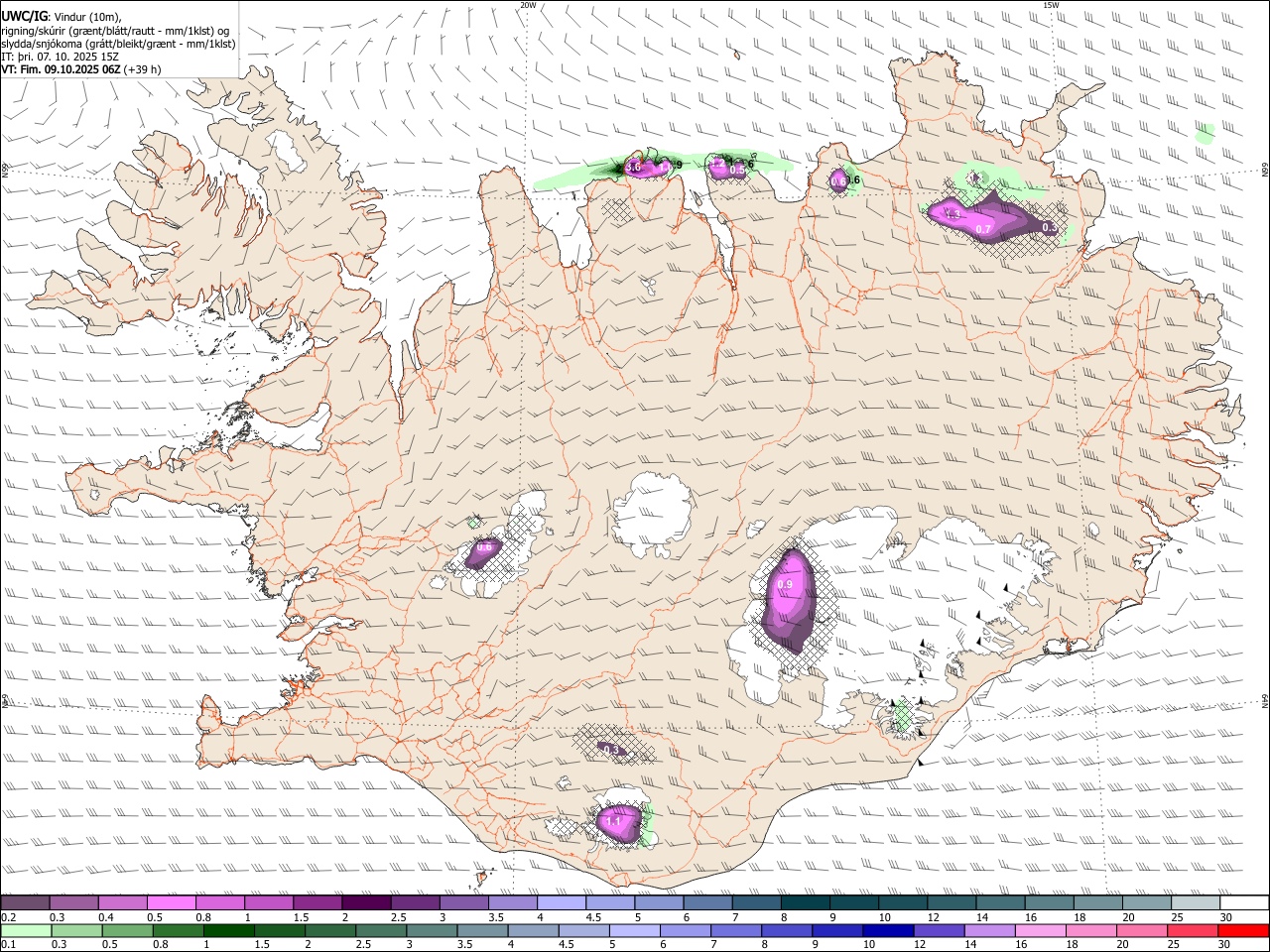Pick the darkest green 1–1.5 swatch, lower legend
Viewport: 1270px width, 952px height.
(x=227, y=931)
